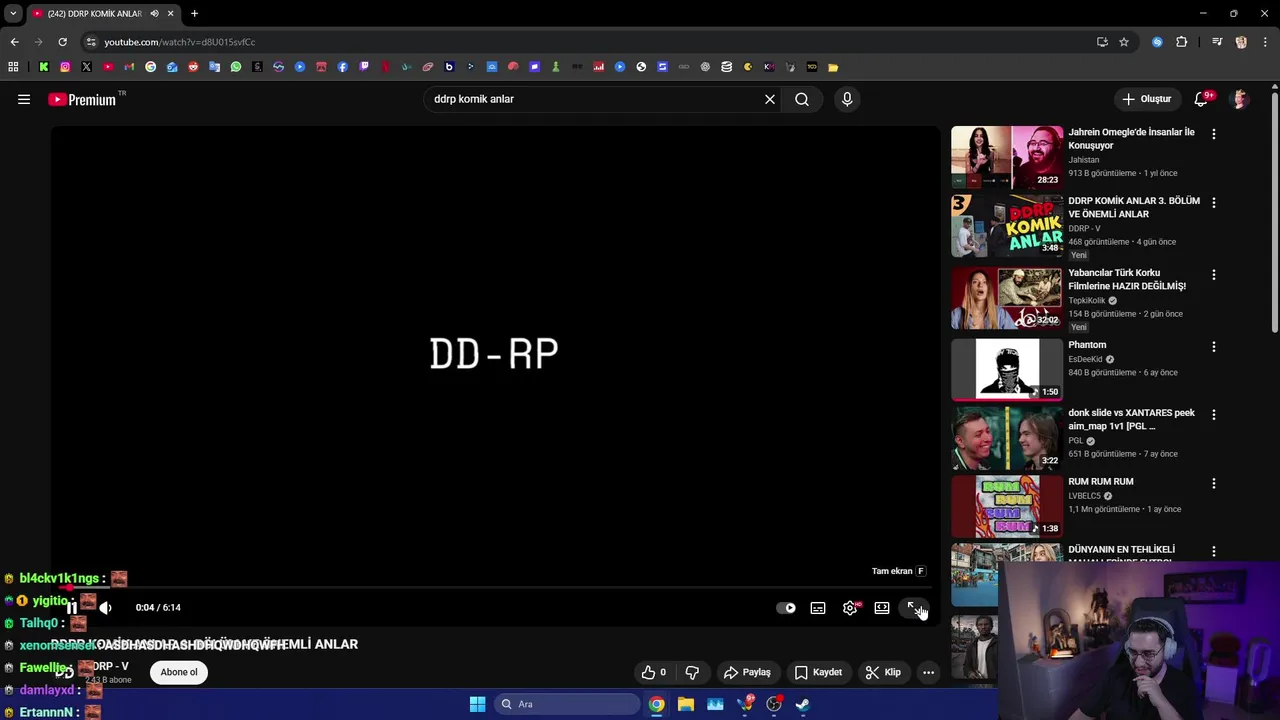Clear the search box with X
The height and width of the screenshot is (720, 1280).
(x=770, y=99)
